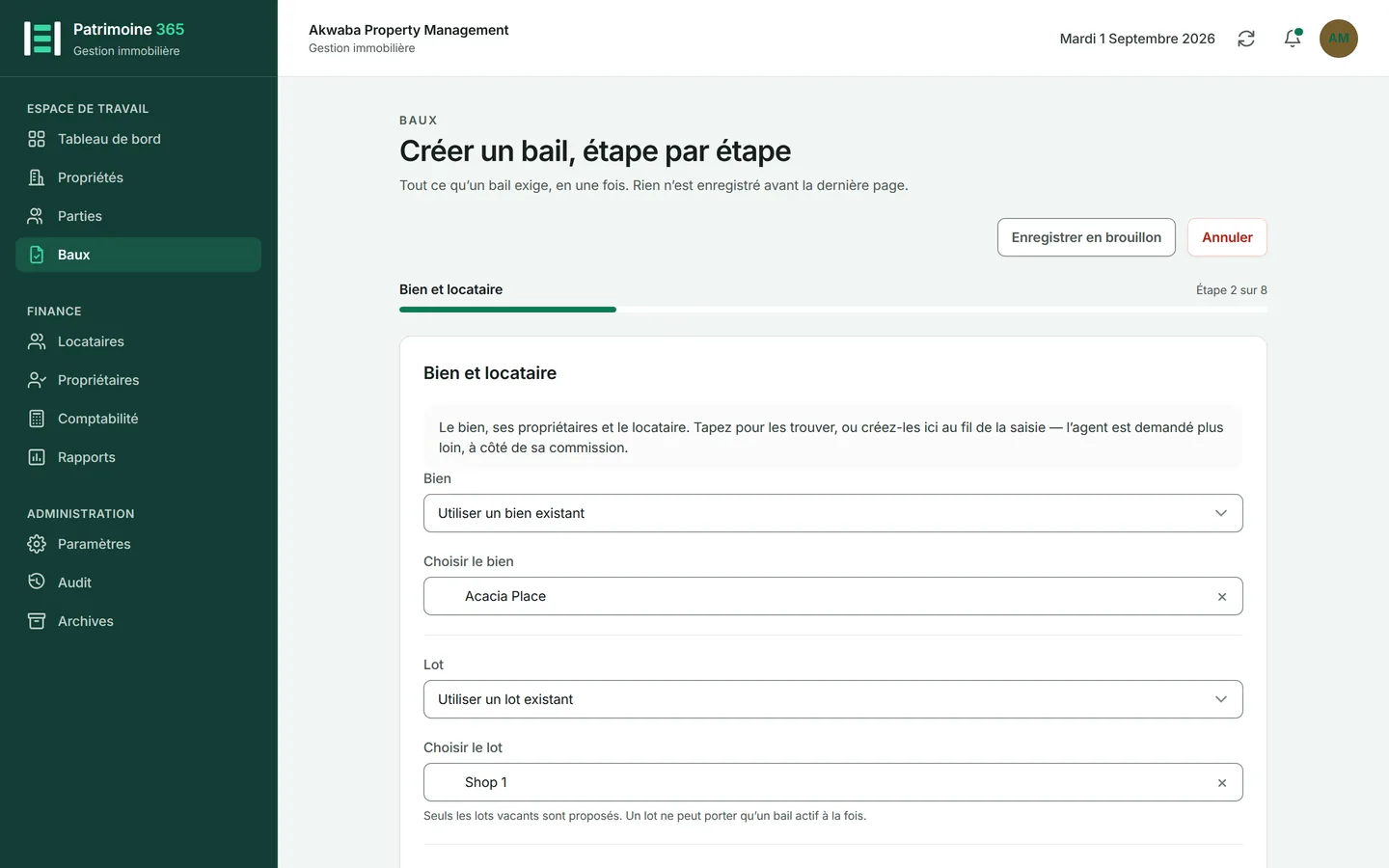Click the 'ESPACE DE TRAVAIL' section header
This screenshot has width=1389, height=868.
pos(88,109)
